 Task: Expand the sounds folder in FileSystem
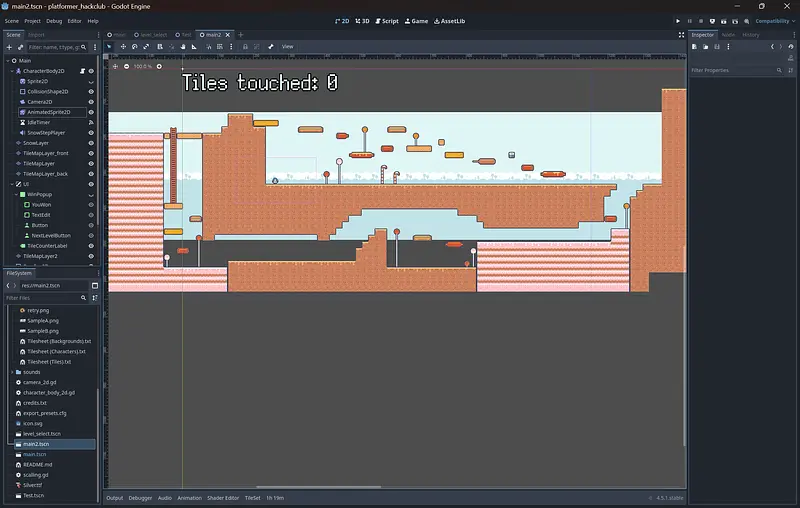point(12,371)
